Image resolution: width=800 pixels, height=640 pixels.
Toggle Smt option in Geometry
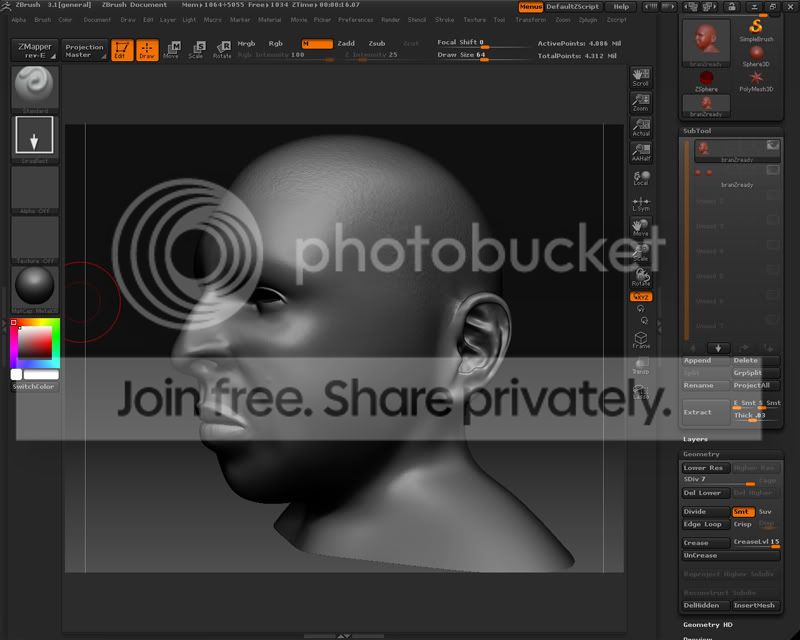pos(742,511)
